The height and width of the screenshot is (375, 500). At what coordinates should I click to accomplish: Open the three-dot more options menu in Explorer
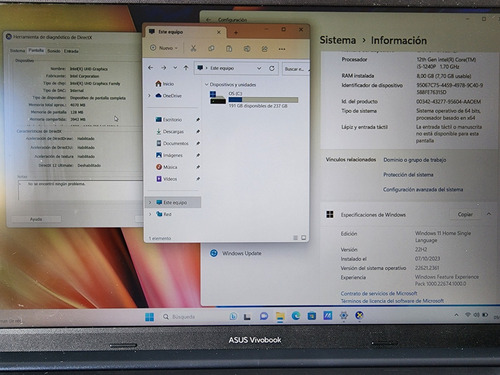(282, 49)
